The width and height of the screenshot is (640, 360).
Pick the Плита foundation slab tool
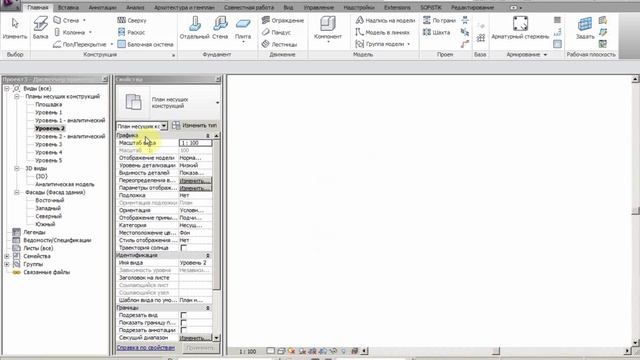tap(243, 28)
